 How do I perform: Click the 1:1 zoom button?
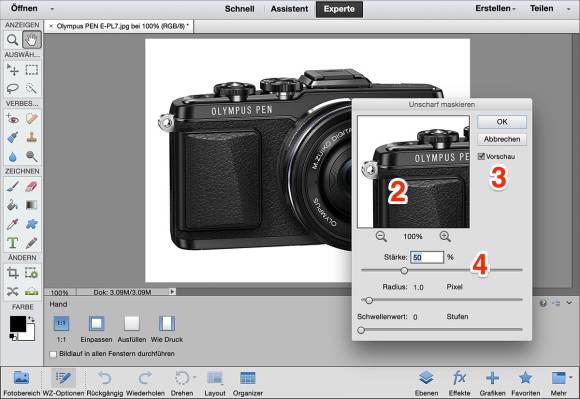coord(61,324)
